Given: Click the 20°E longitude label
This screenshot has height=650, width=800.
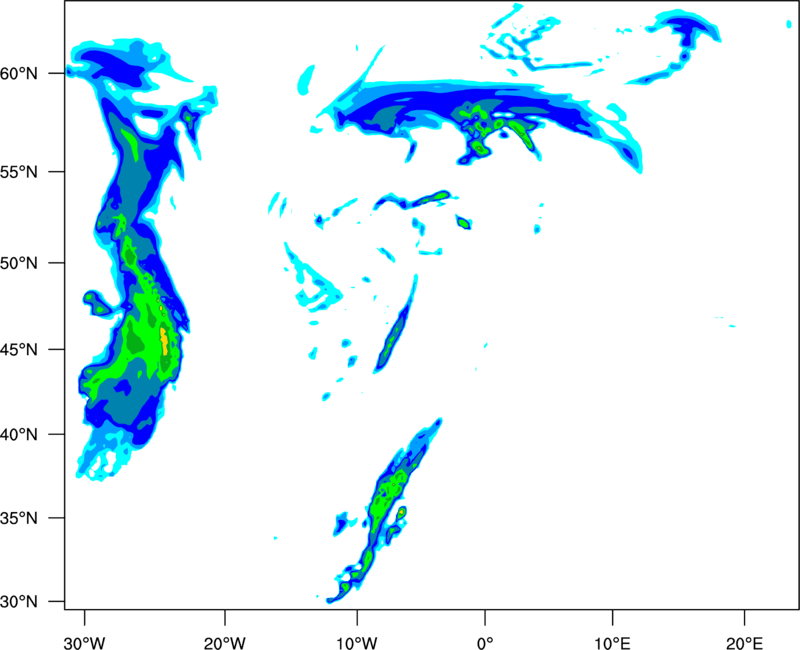Looking at the screenshot, I should pyautogui.click(x=744, y=643).
